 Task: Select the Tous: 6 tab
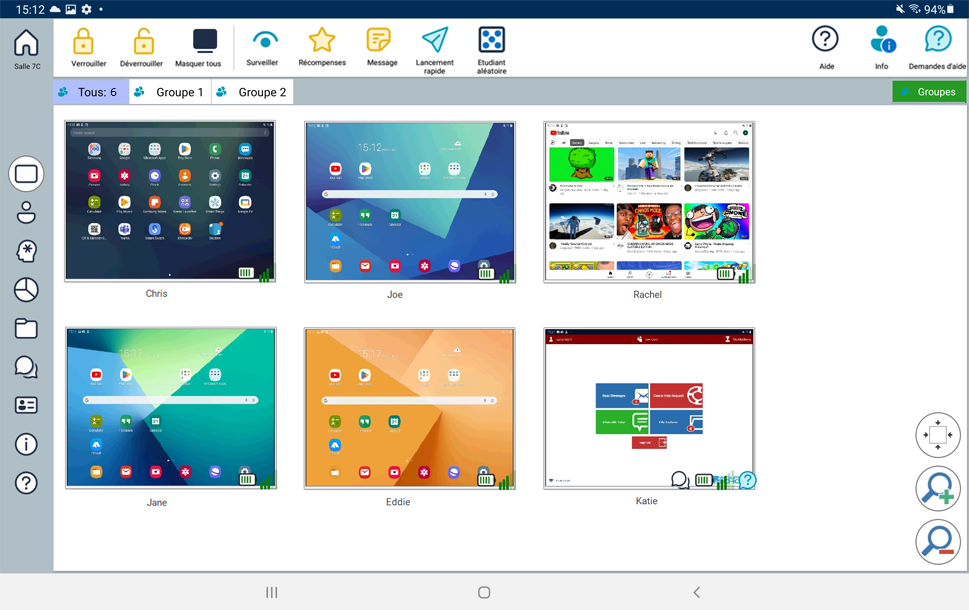coord(91,92)
